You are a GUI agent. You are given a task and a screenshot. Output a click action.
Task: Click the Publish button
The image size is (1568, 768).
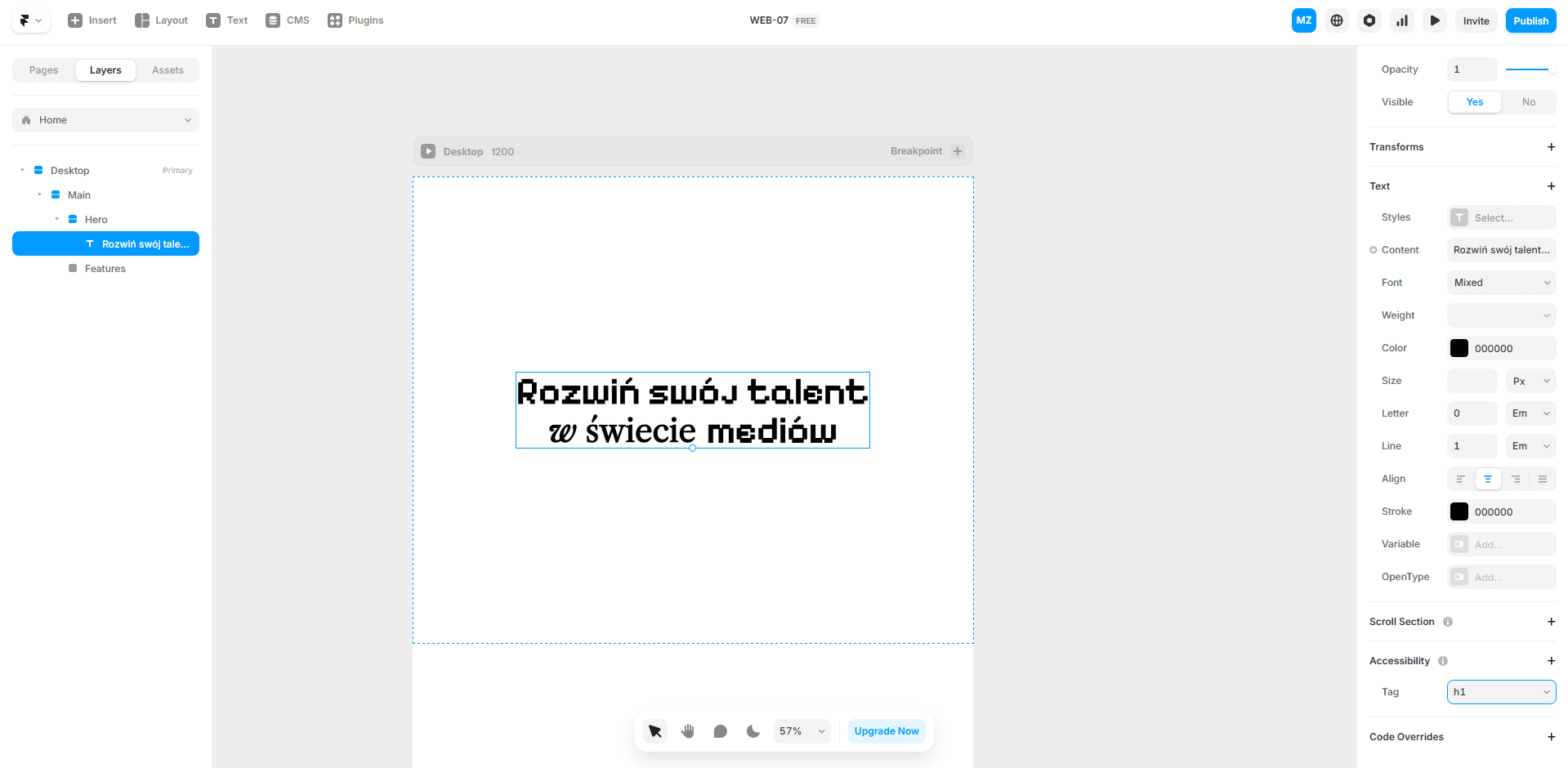[x=1530, y=20]
